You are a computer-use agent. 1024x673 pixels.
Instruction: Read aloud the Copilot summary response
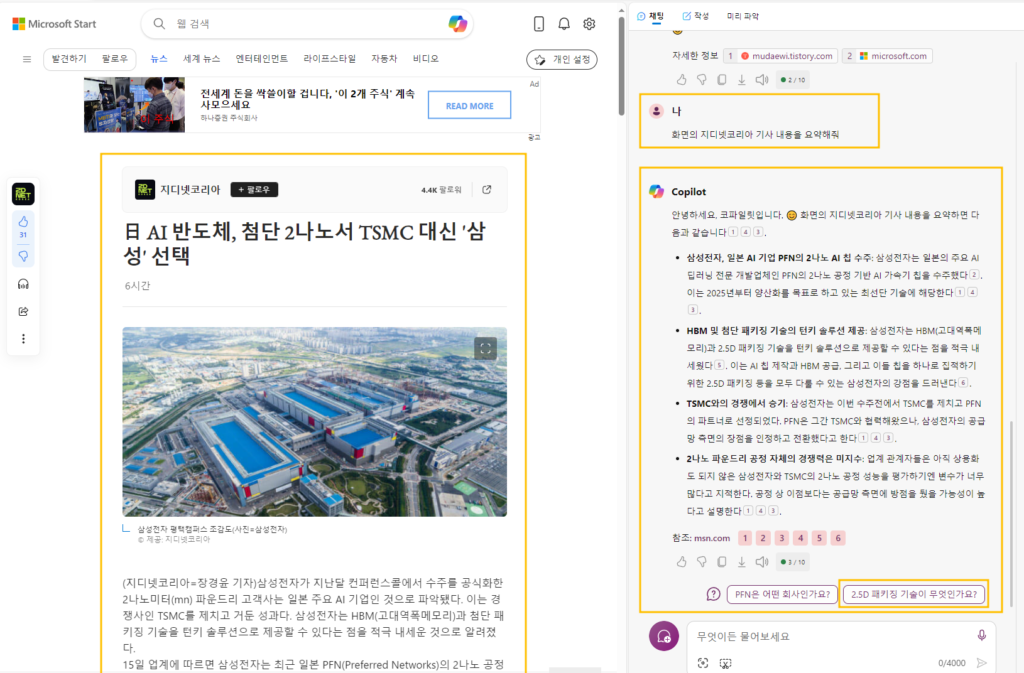[x=761, y=561]
